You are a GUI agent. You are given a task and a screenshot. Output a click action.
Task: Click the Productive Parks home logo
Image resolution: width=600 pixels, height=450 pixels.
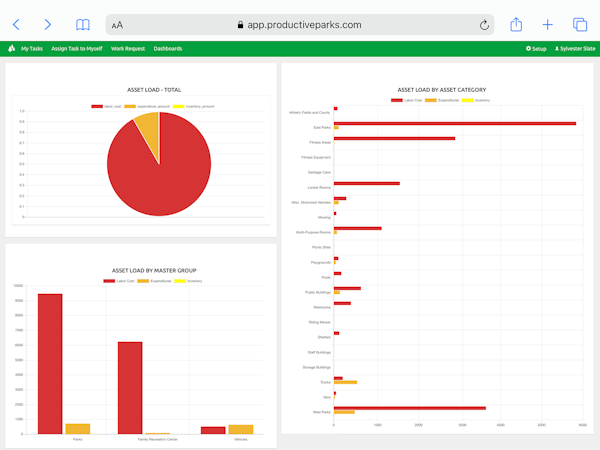(x=11, y=48)
